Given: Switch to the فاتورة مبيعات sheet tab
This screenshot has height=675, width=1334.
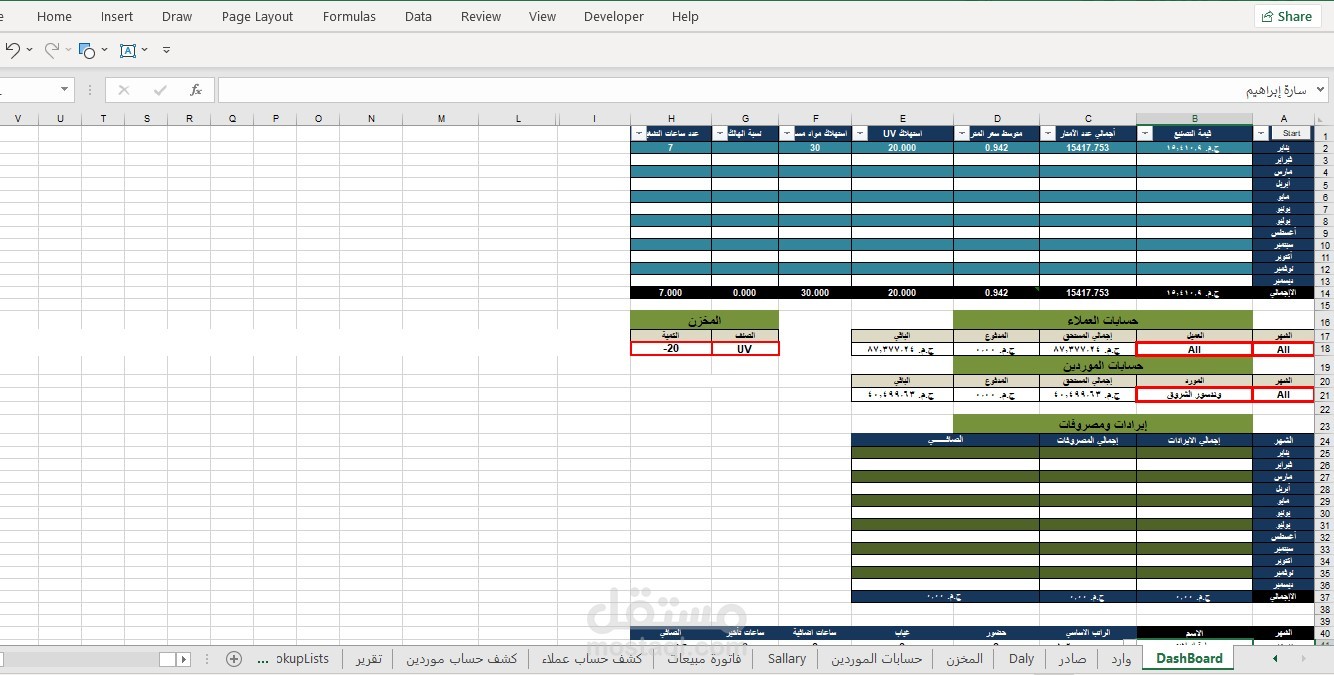Looking at the screenshot, I should pos(704,658).
